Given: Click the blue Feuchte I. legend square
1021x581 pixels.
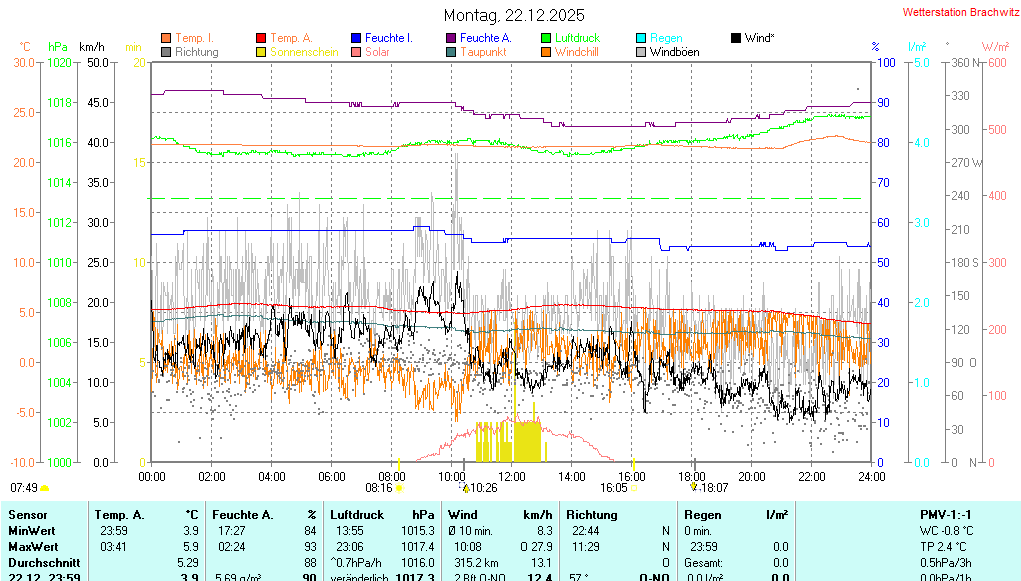Looking at the screenshot, I should point(356,38).
